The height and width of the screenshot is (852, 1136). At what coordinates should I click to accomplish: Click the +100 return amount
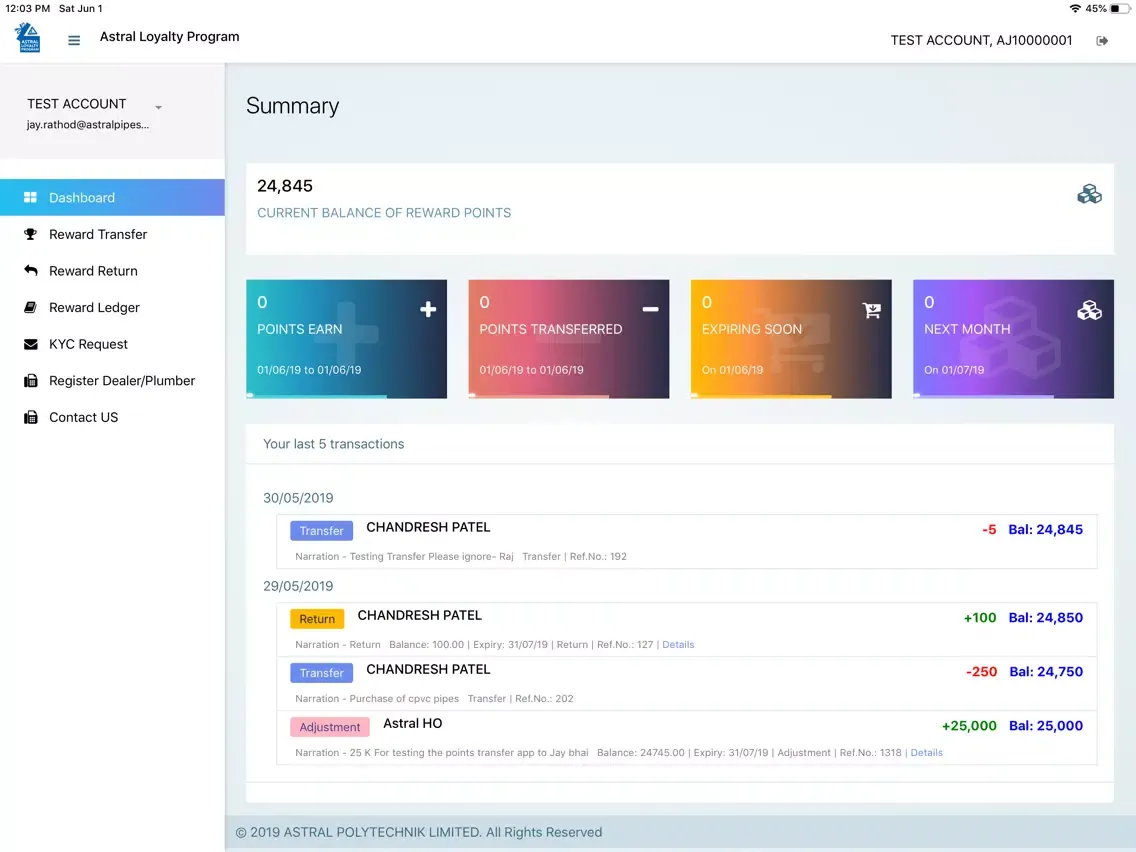point(980,618)
